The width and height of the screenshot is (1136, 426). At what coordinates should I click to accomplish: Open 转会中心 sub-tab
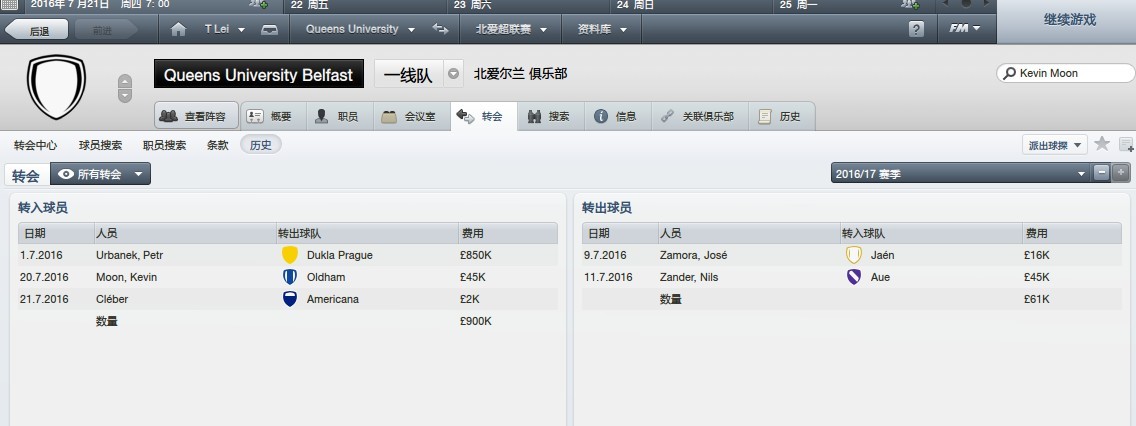tap(36, 145)
